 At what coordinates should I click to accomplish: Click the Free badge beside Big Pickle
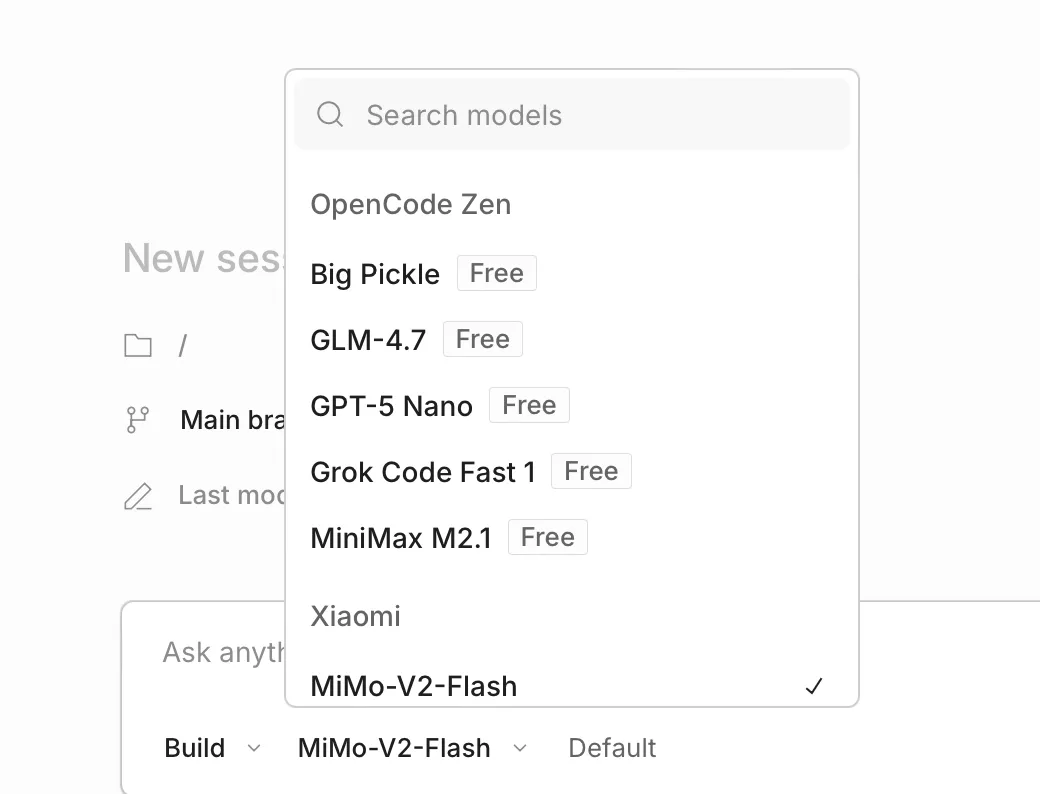coord(497,274)
